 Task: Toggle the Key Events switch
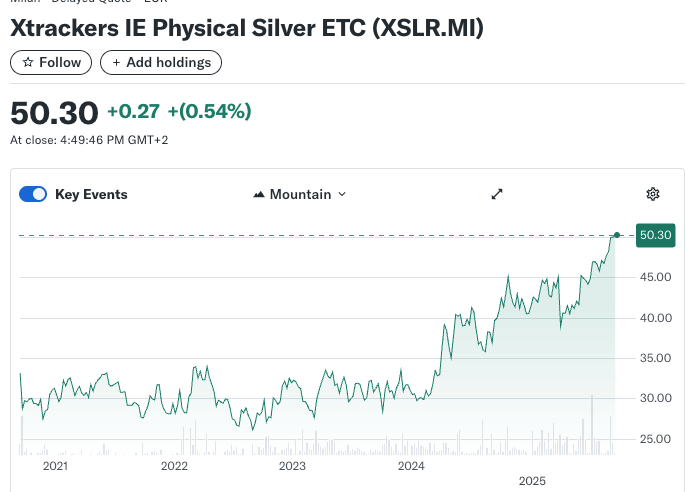[x=33, y=194]
